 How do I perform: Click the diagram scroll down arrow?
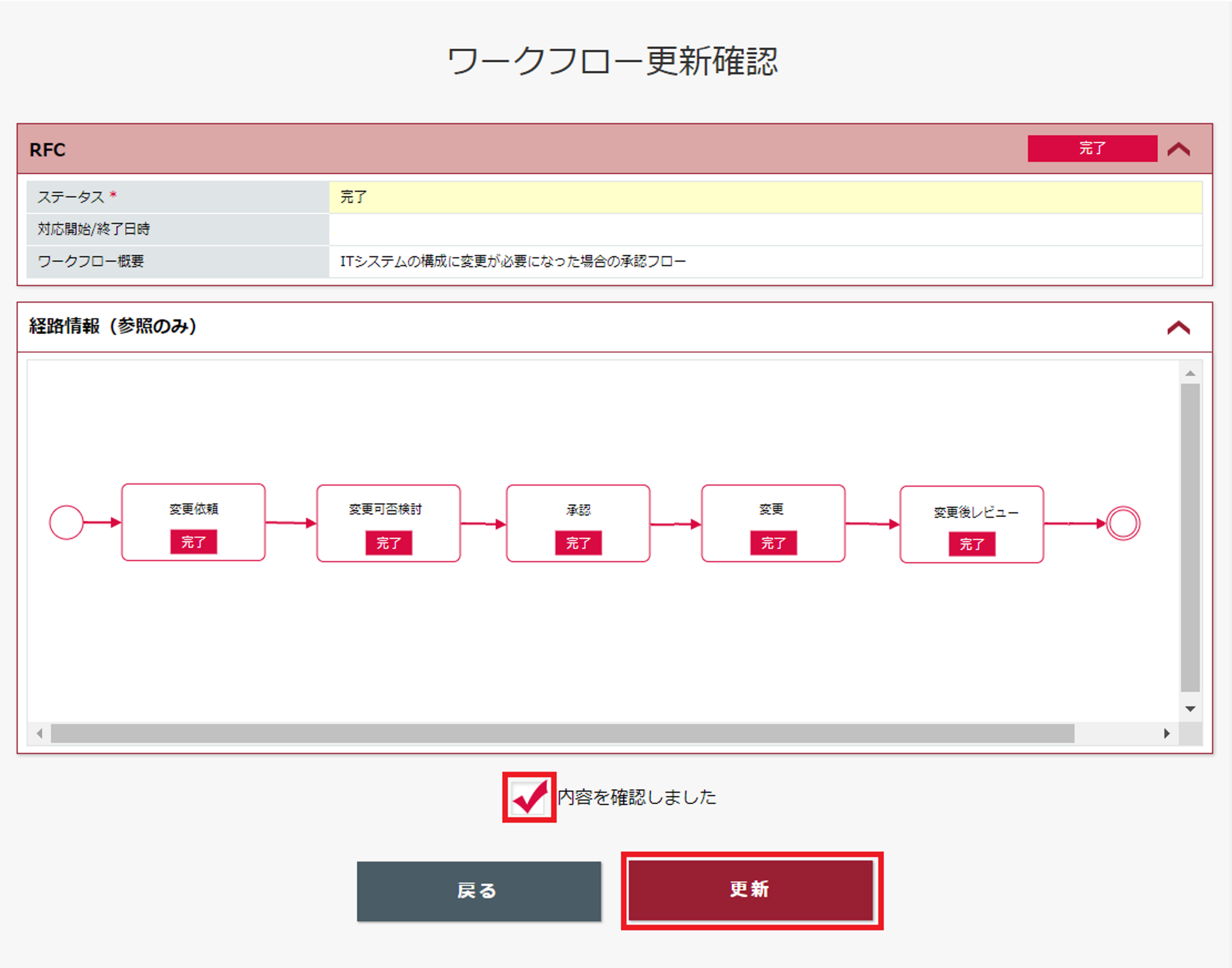point(1190,708)
